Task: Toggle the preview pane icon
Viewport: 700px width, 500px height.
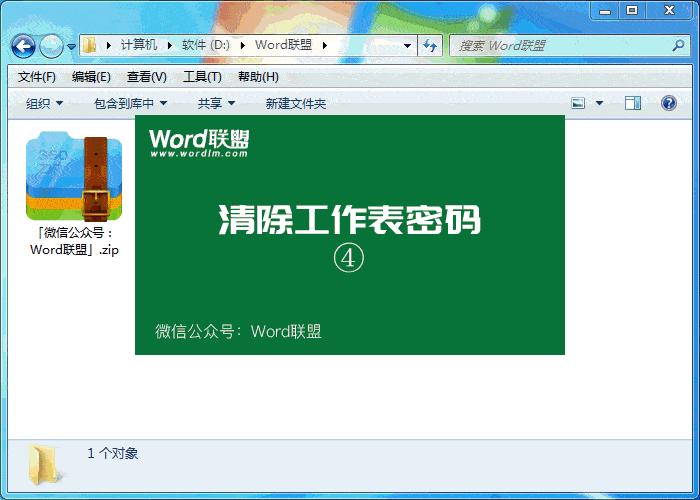Action: point(633,104)
